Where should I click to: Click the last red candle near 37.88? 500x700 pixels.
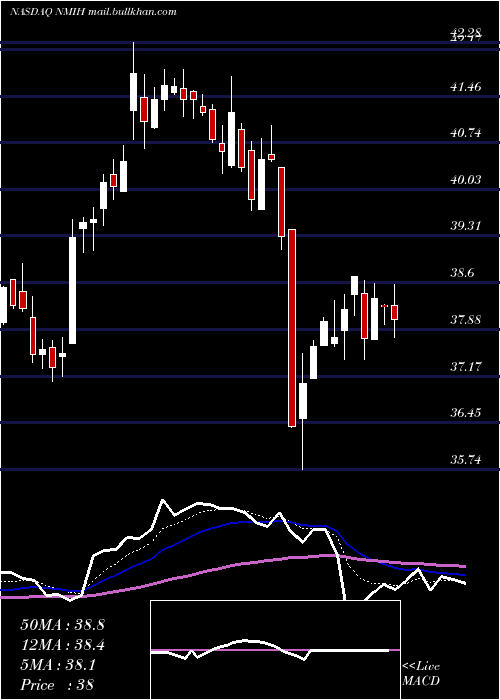tap(395, 312)
